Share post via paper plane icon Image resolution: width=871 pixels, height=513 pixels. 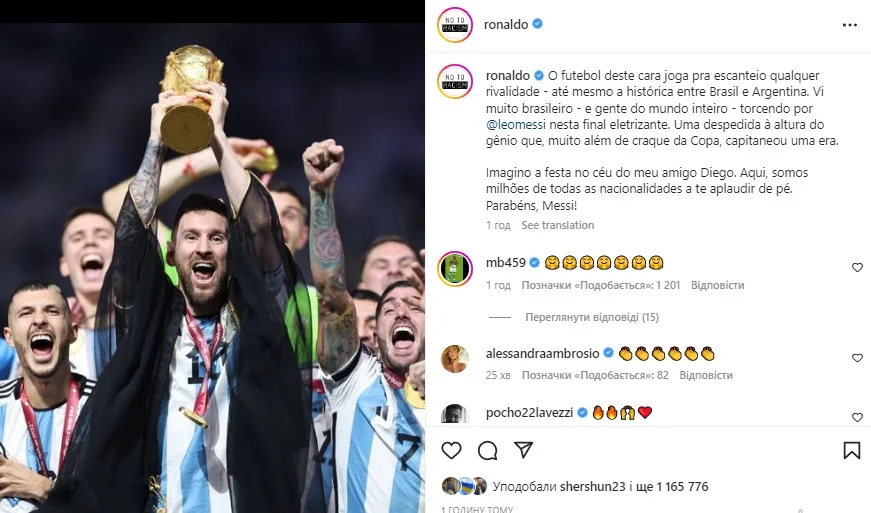point(523,450)
